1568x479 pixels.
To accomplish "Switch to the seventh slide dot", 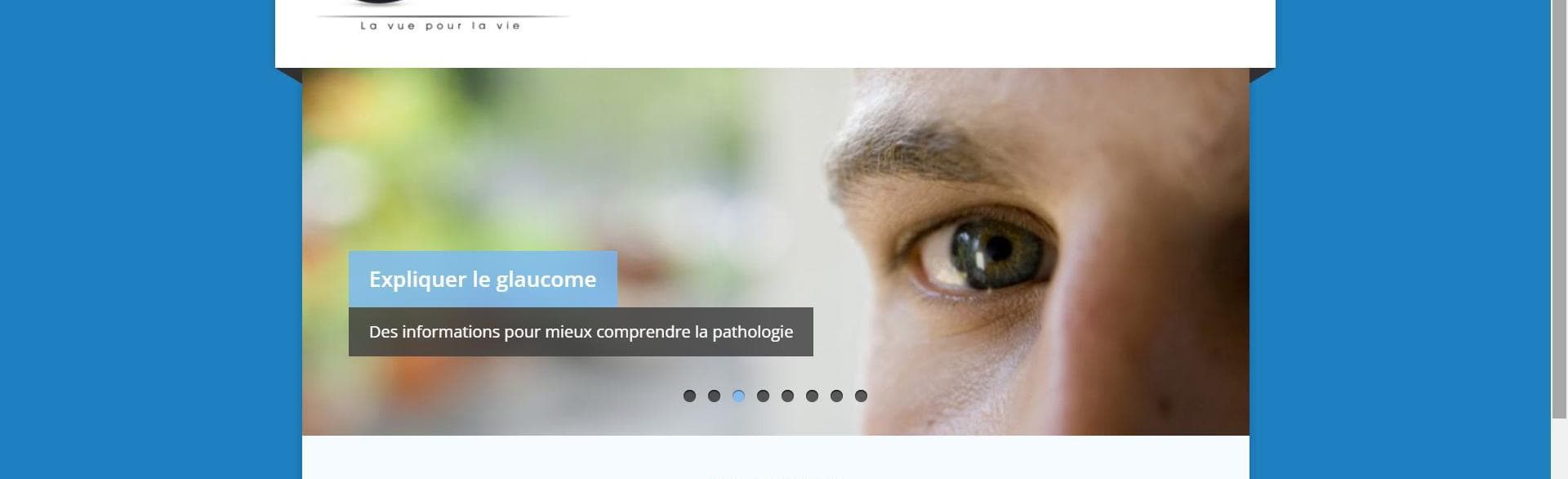I will tap(836, 396).
